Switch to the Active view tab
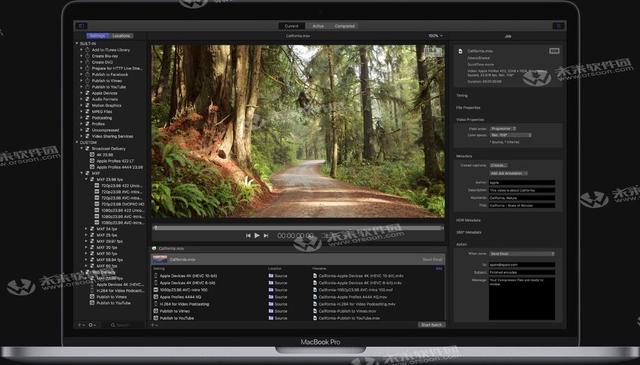Screen dimensions: 640x365 pyautogui.click(x=318, y=26)
